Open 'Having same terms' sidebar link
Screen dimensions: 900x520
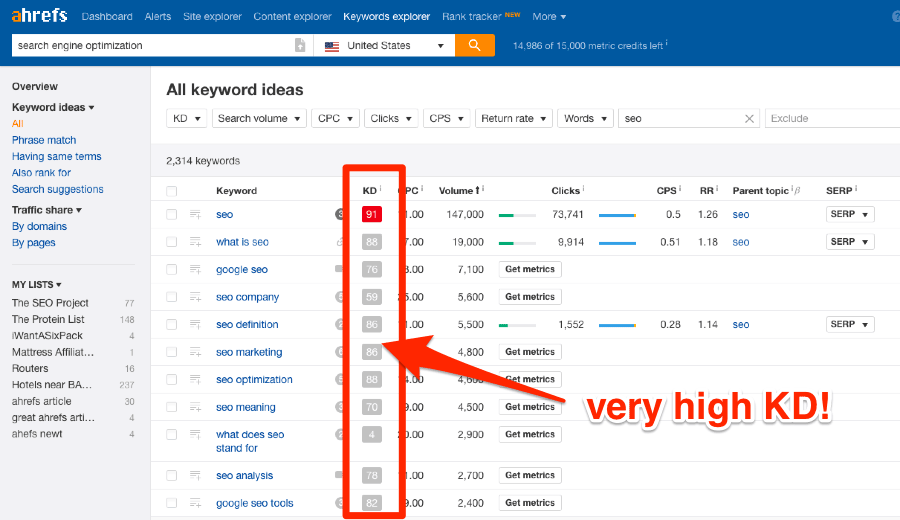56,156
